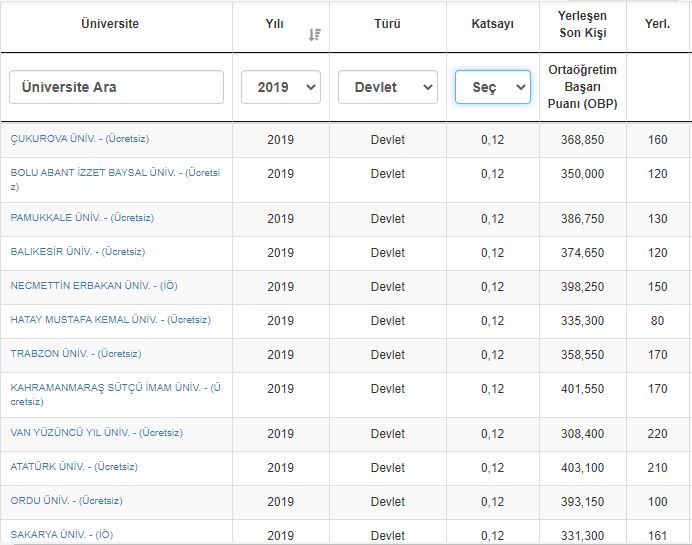The width and height of the screenshot is (692, 545).
Task: Open VAN YÜZÜNCÜ YIL ÜNİV. link
Action: (97, 432)
